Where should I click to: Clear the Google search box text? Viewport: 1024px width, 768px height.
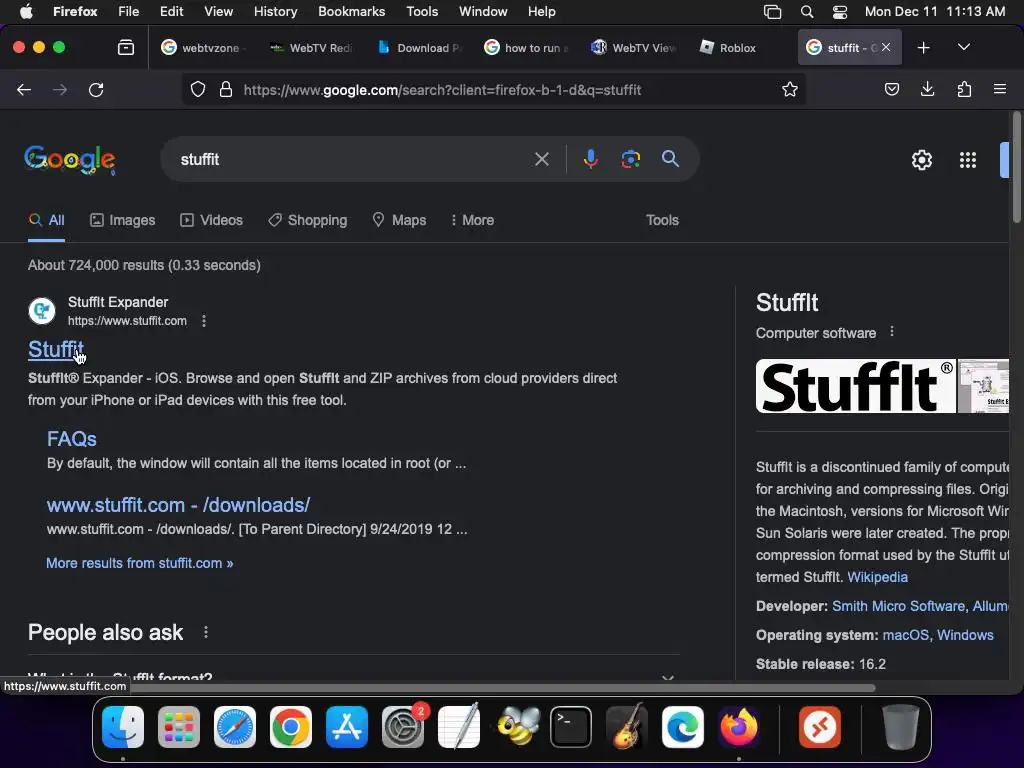(541, 159)
